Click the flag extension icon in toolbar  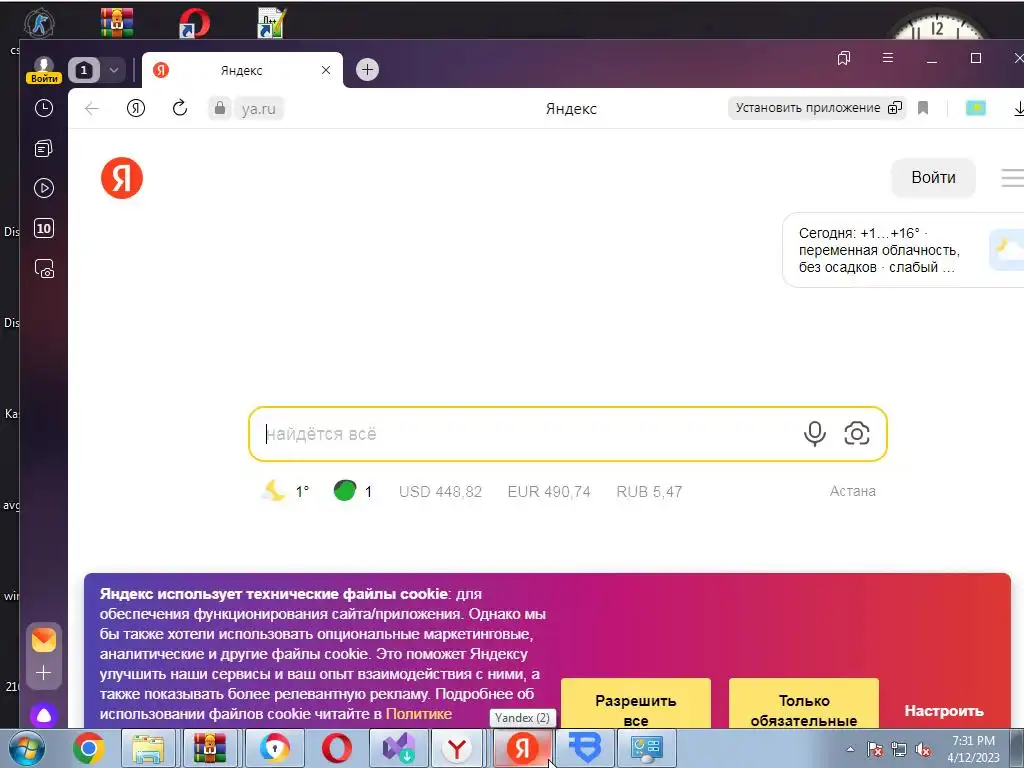click(x=976, y=108)
